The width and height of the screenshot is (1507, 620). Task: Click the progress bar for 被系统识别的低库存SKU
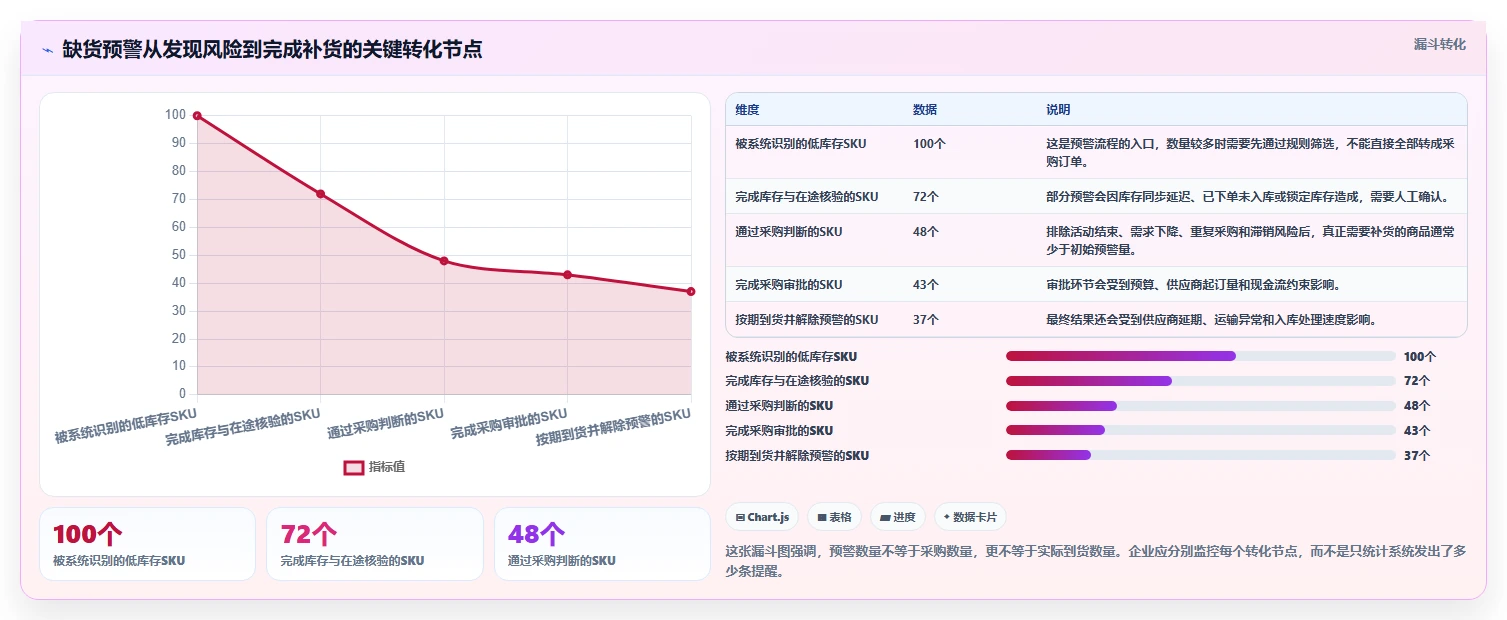[x=1201, y=356]
